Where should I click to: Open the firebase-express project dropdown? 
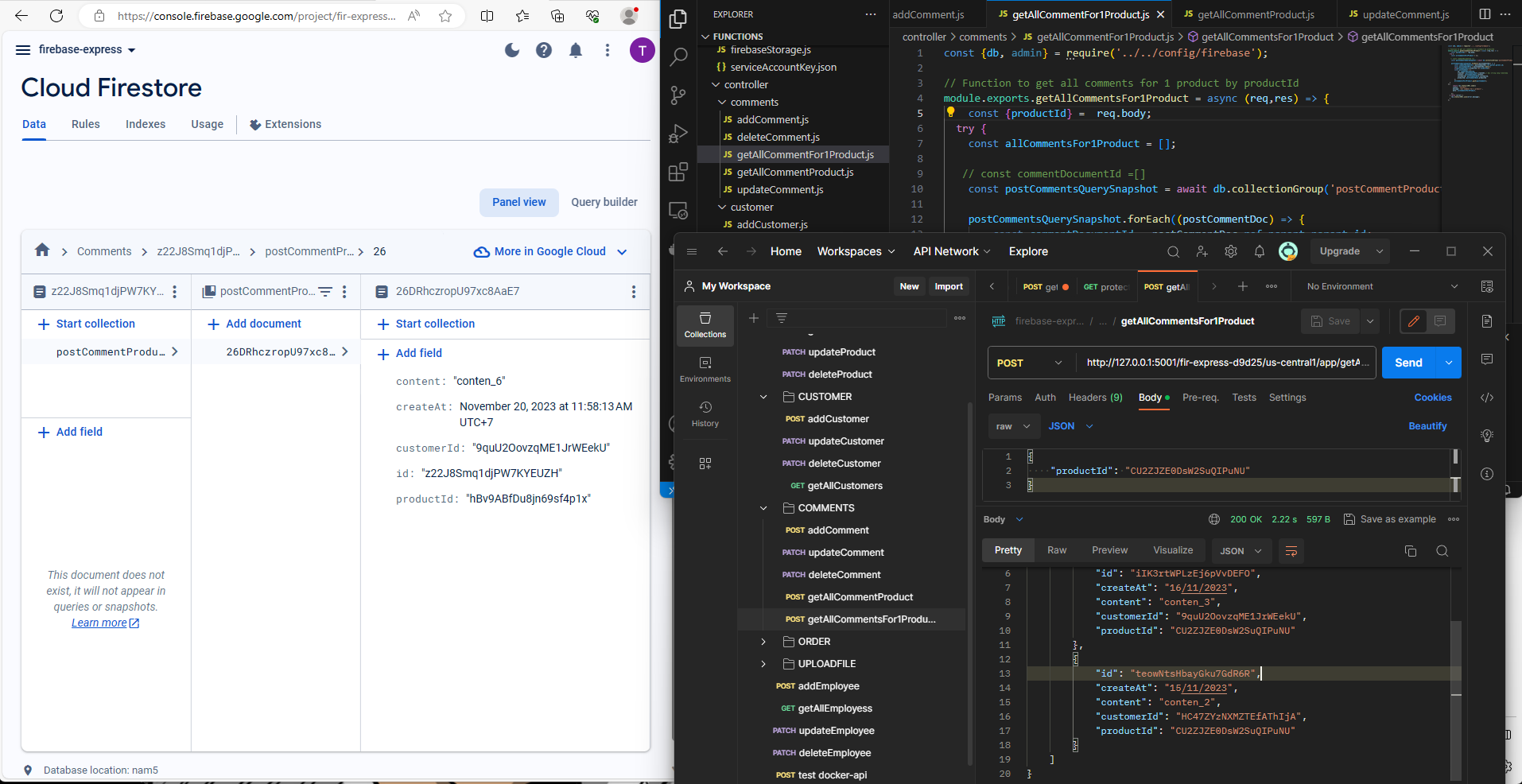[x=87, y=49]
